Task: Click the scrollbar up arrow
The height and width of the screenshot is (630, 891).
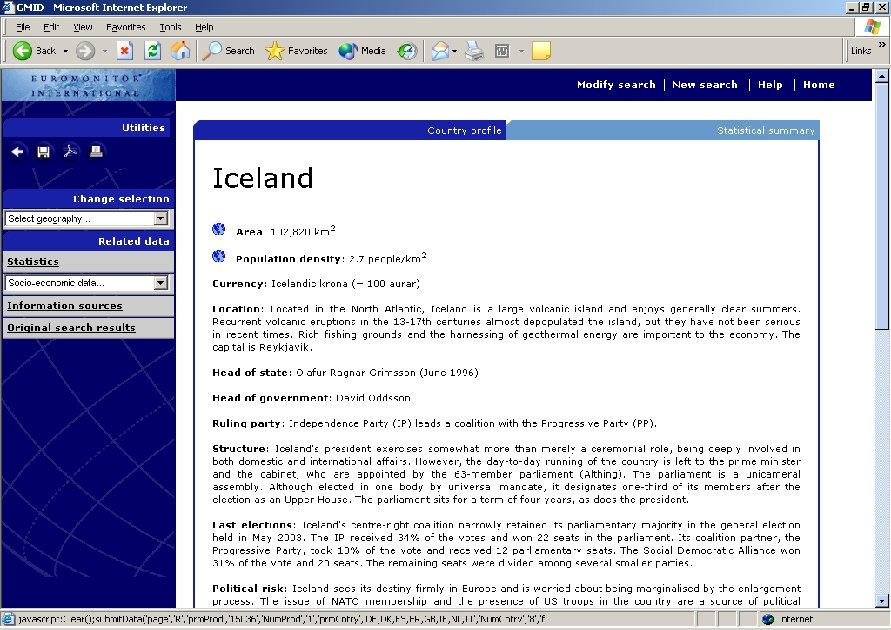Action: tap(881, 76)
